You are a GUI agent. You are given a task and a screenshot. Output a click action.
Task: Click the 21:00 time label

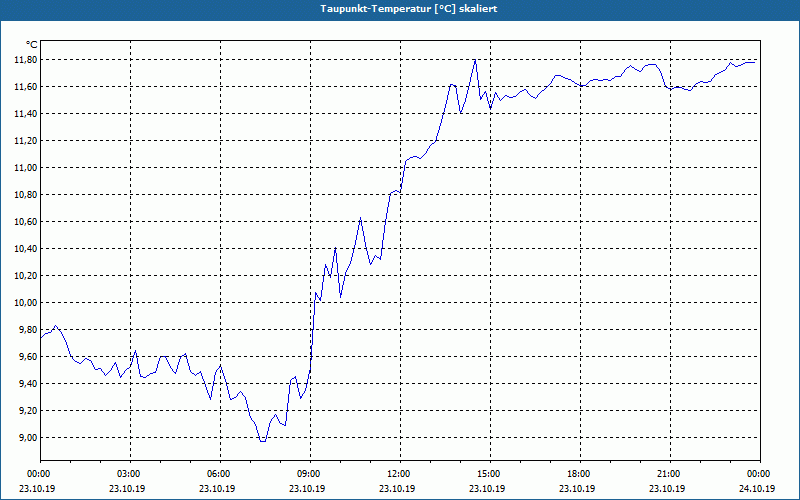coord(670,474)
